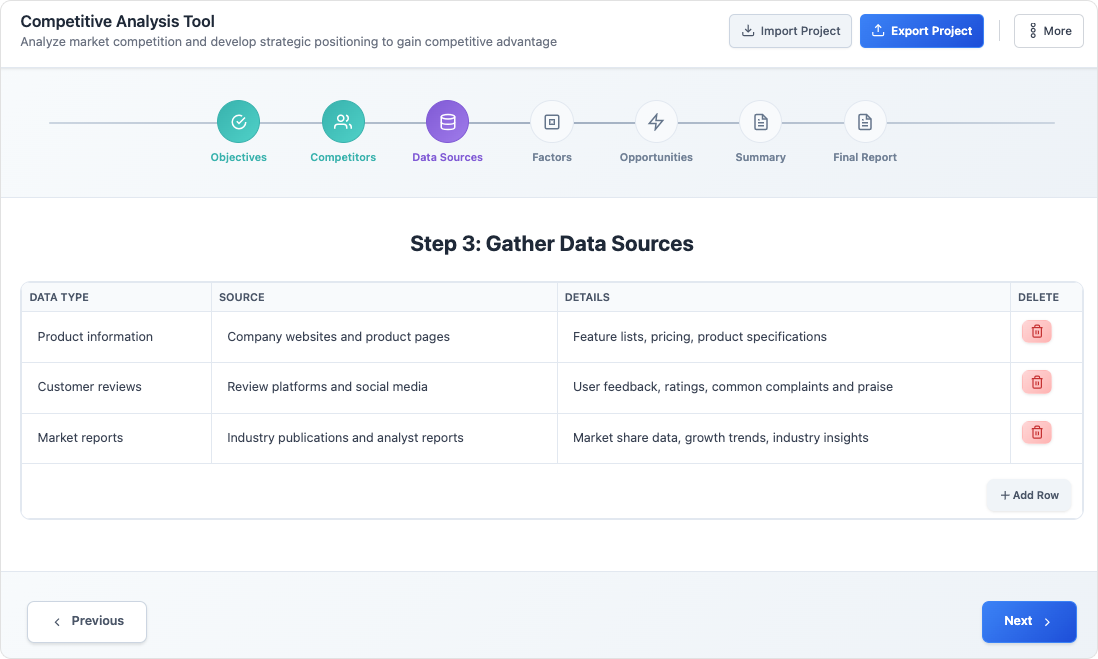Add a new row to the table

click(1029, 495)
